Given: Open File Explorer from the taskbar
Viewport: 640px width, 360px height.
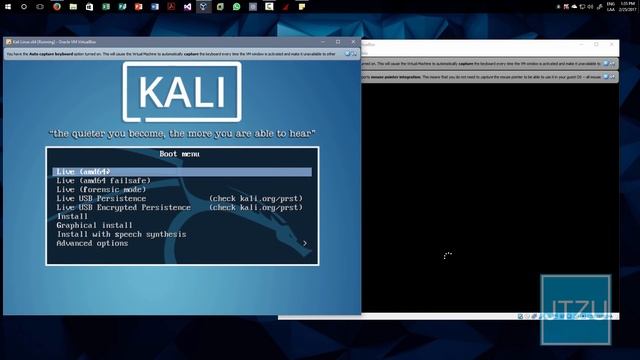Looking at the screenshot, I should pyautogui.click(x=73, y=7).
